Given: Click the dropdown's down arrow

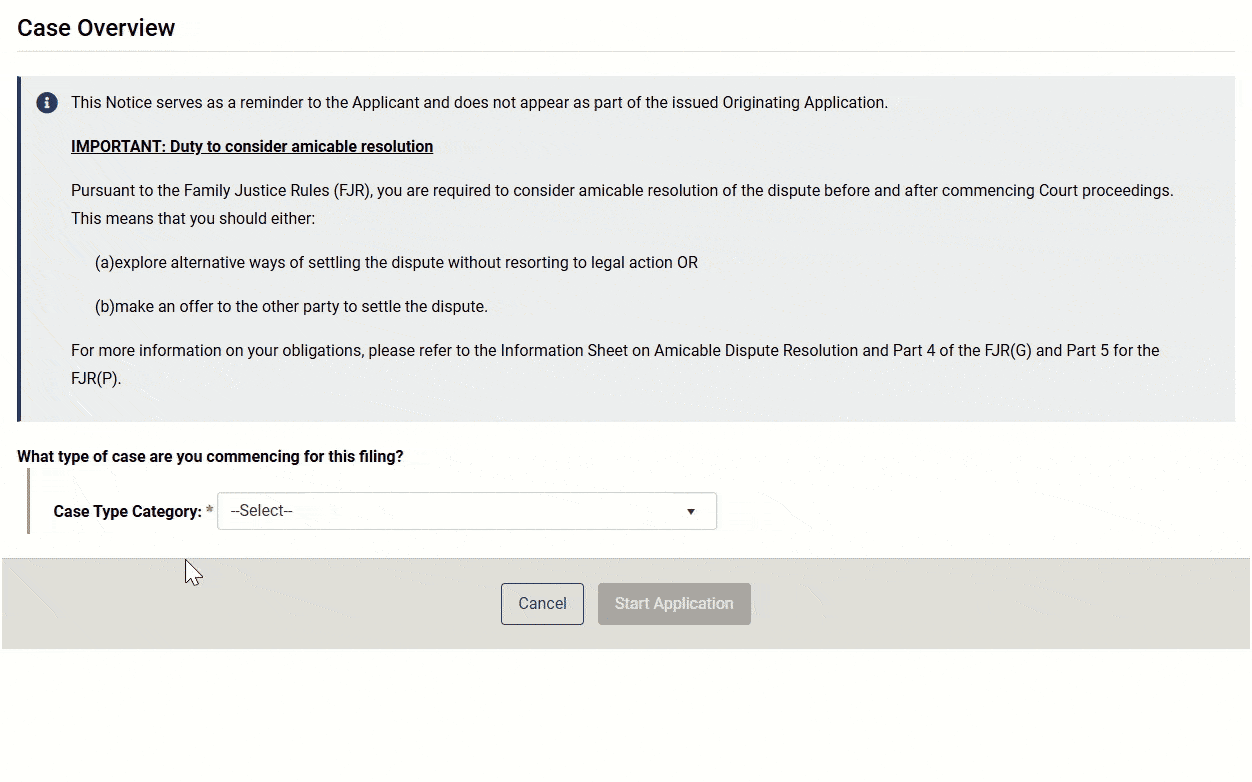Looking at the screenshot, I should coord(690,512).
